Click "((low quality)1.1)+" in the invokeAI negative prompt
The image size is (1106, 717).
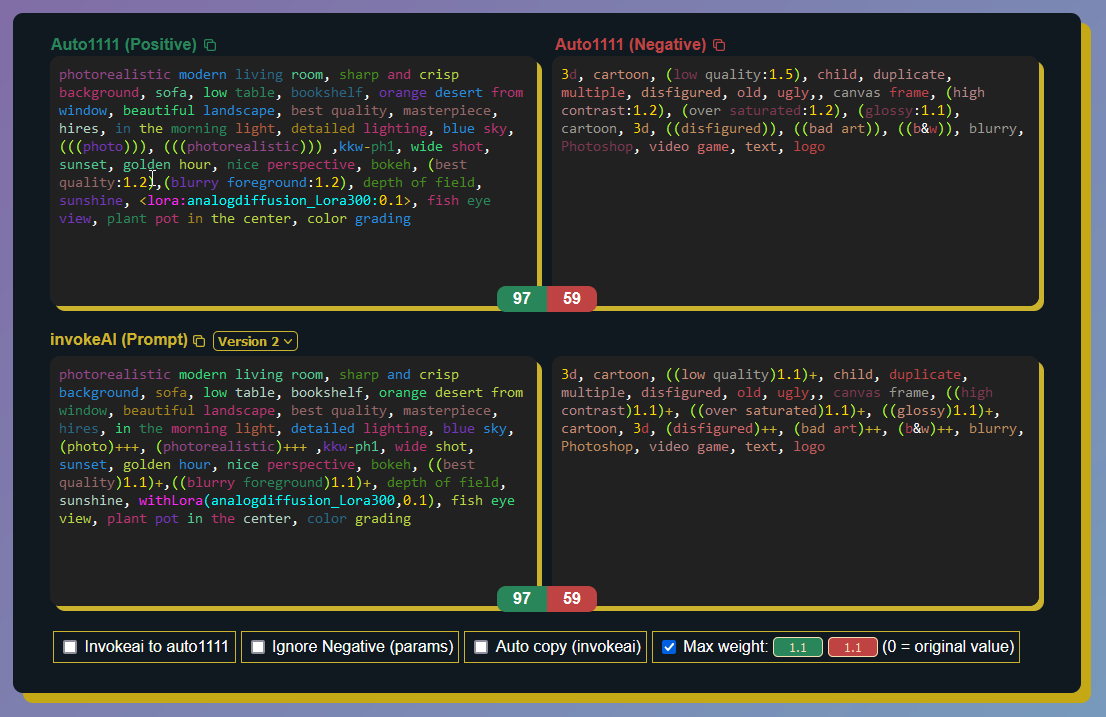pos(741,375)
